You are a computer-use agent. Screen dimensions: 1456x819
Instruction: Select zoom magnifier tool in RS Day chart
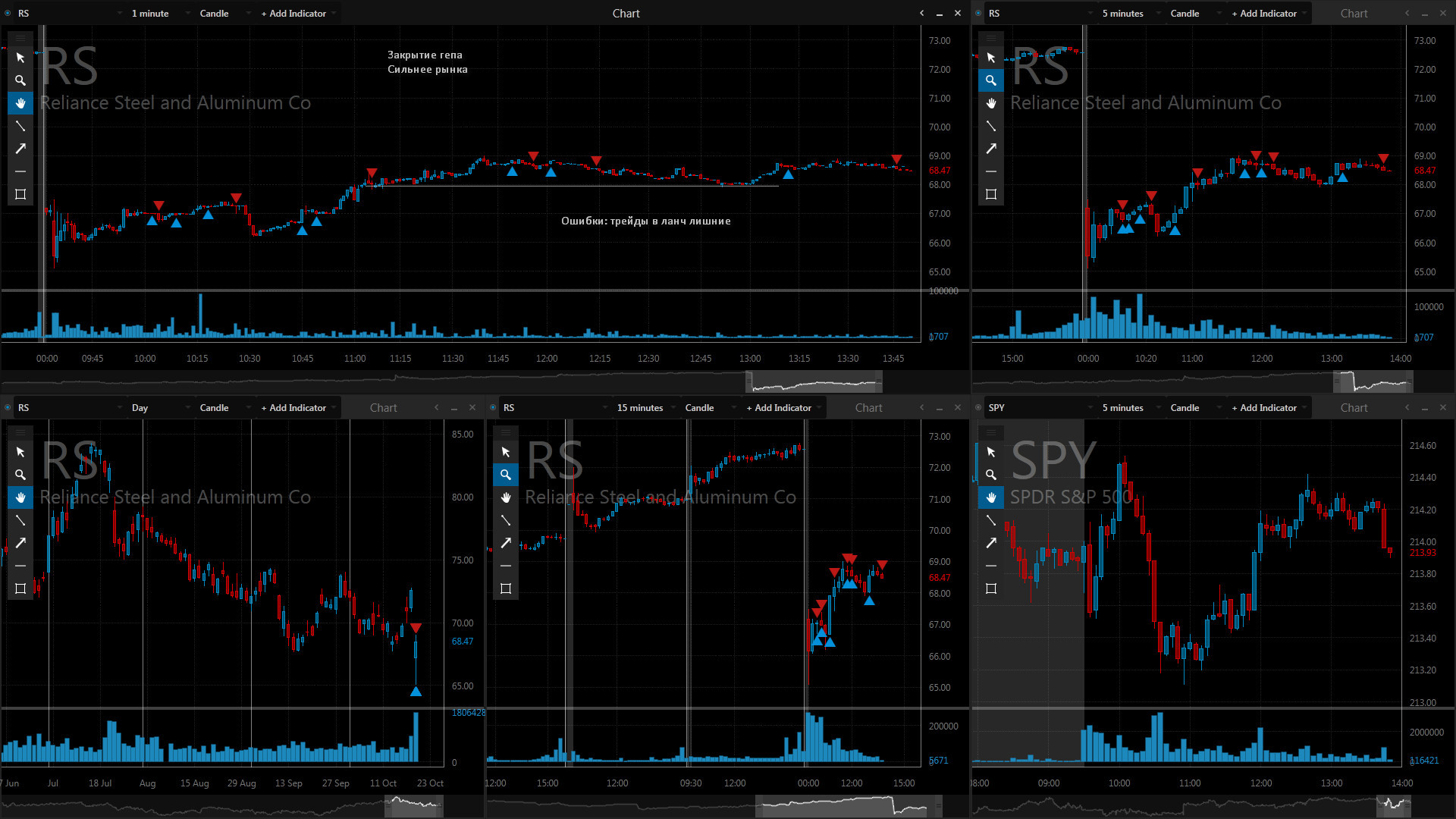(20, 475)
